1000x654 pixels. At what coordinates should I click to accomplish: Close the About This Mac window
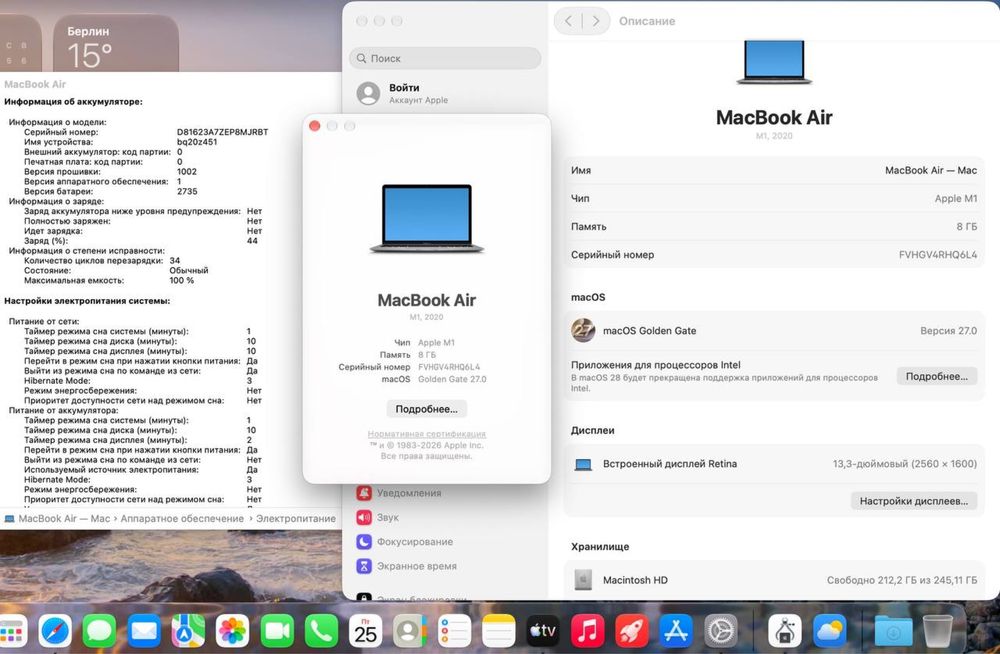(314, 126)
